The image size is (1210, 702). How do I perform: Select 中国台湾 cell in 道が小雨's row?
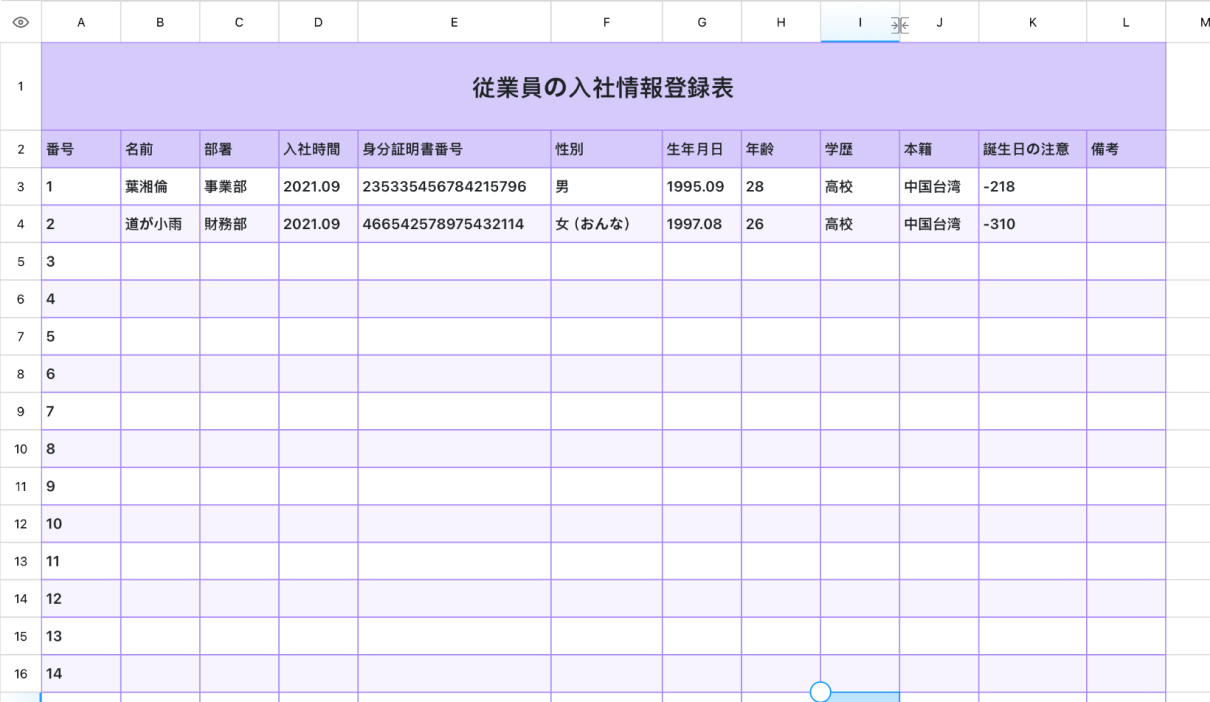[x=939, y=224]
